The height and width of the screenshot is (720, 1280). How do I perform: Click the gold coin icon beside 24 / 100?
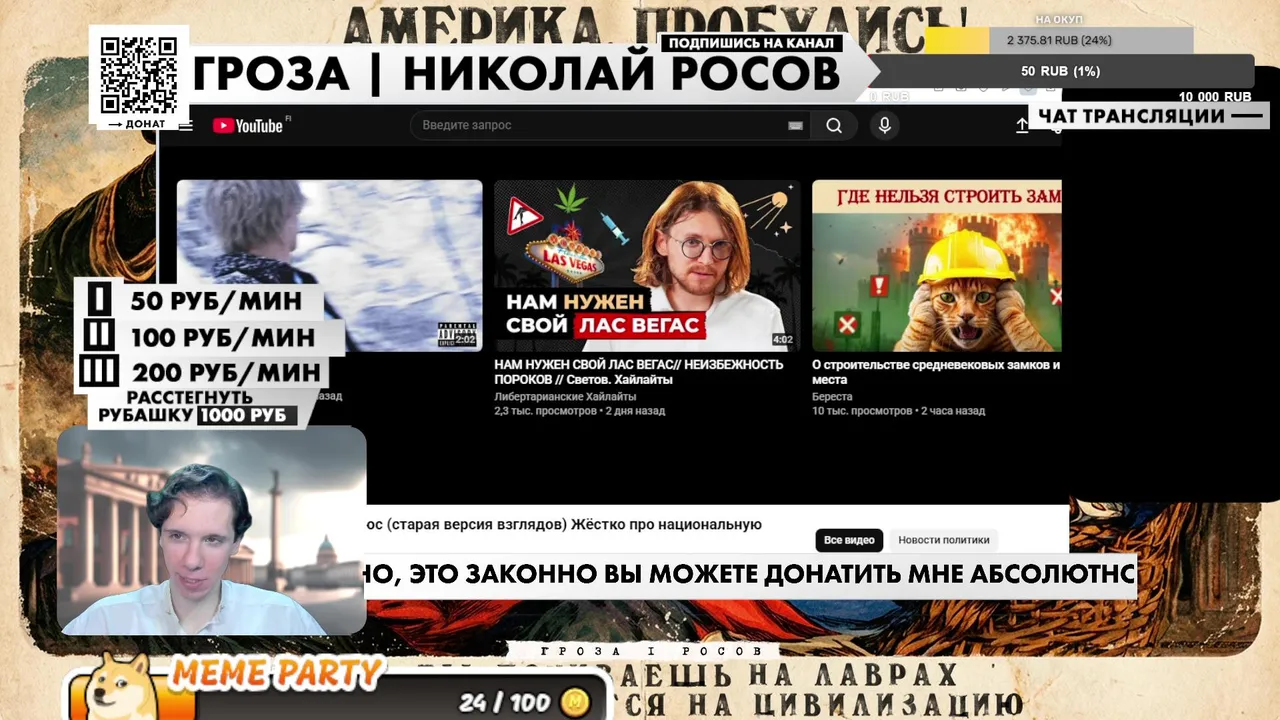[x=575, y=702]
